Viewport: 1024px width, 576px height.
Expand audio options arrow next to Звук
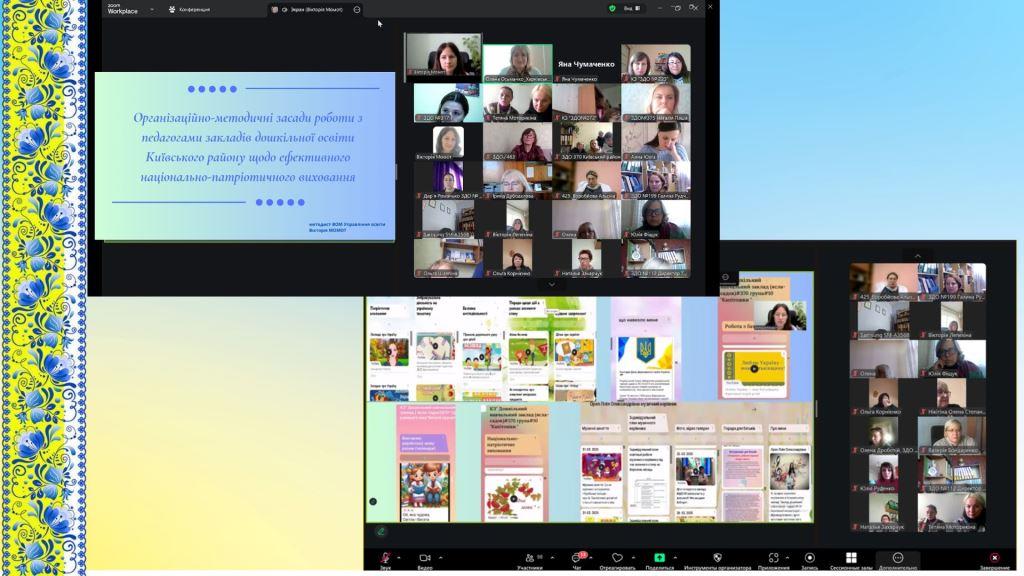[400, 557]
